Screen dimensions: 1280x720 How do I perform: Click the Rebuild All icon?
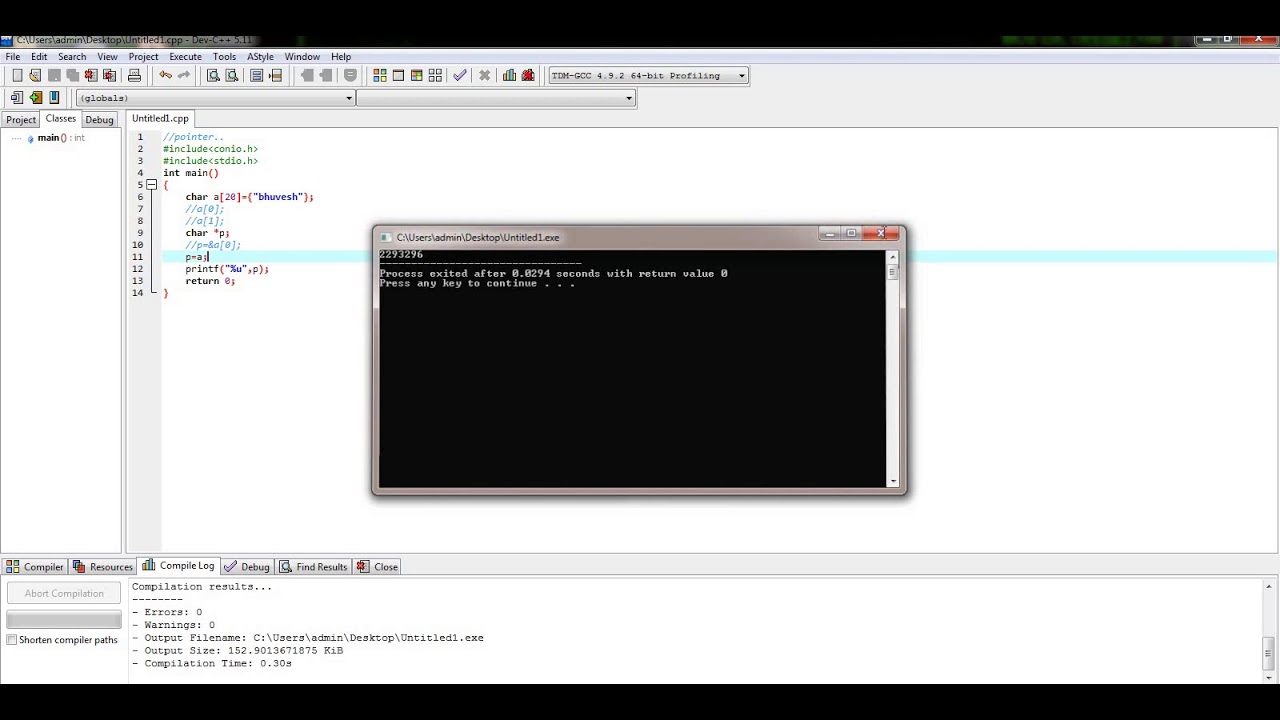point(435,75)
